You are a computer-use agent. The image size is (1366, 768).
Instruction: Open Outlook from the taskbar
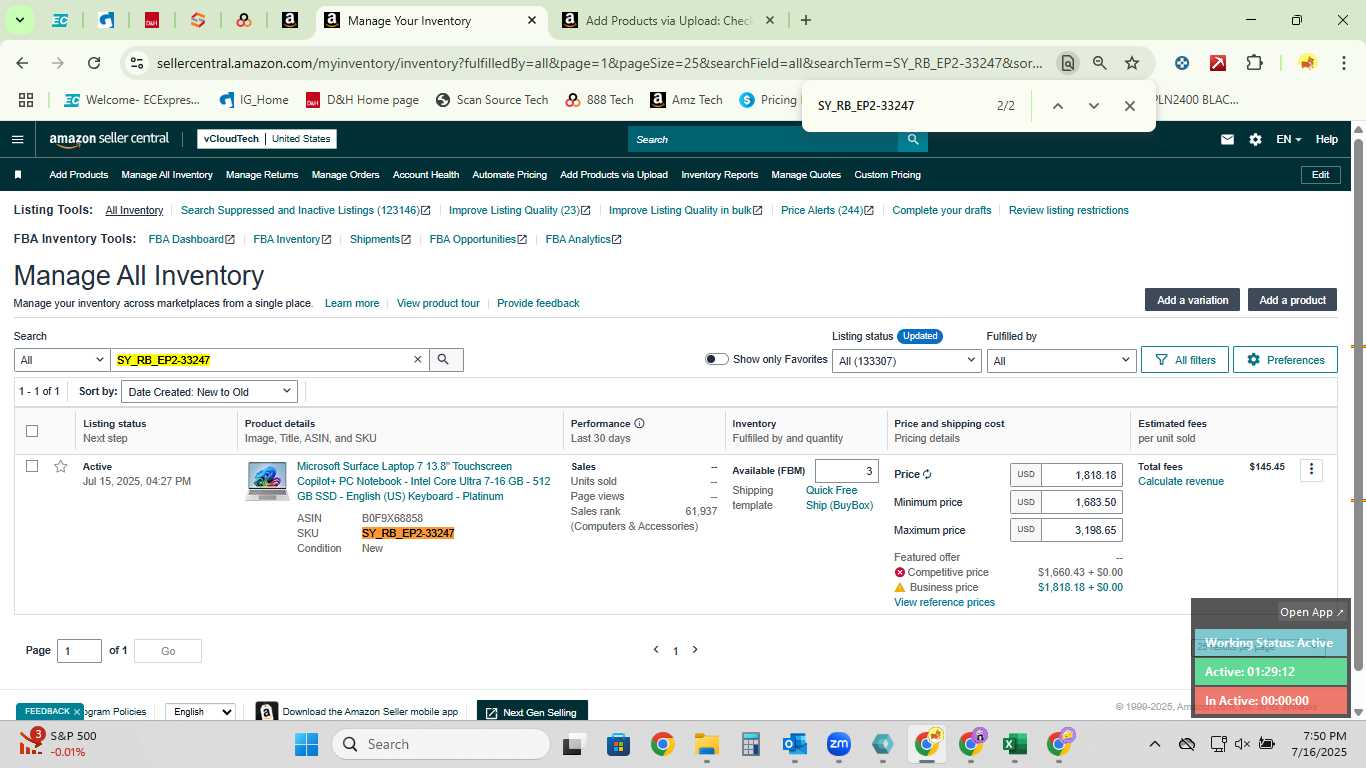[x=795, y=744]
